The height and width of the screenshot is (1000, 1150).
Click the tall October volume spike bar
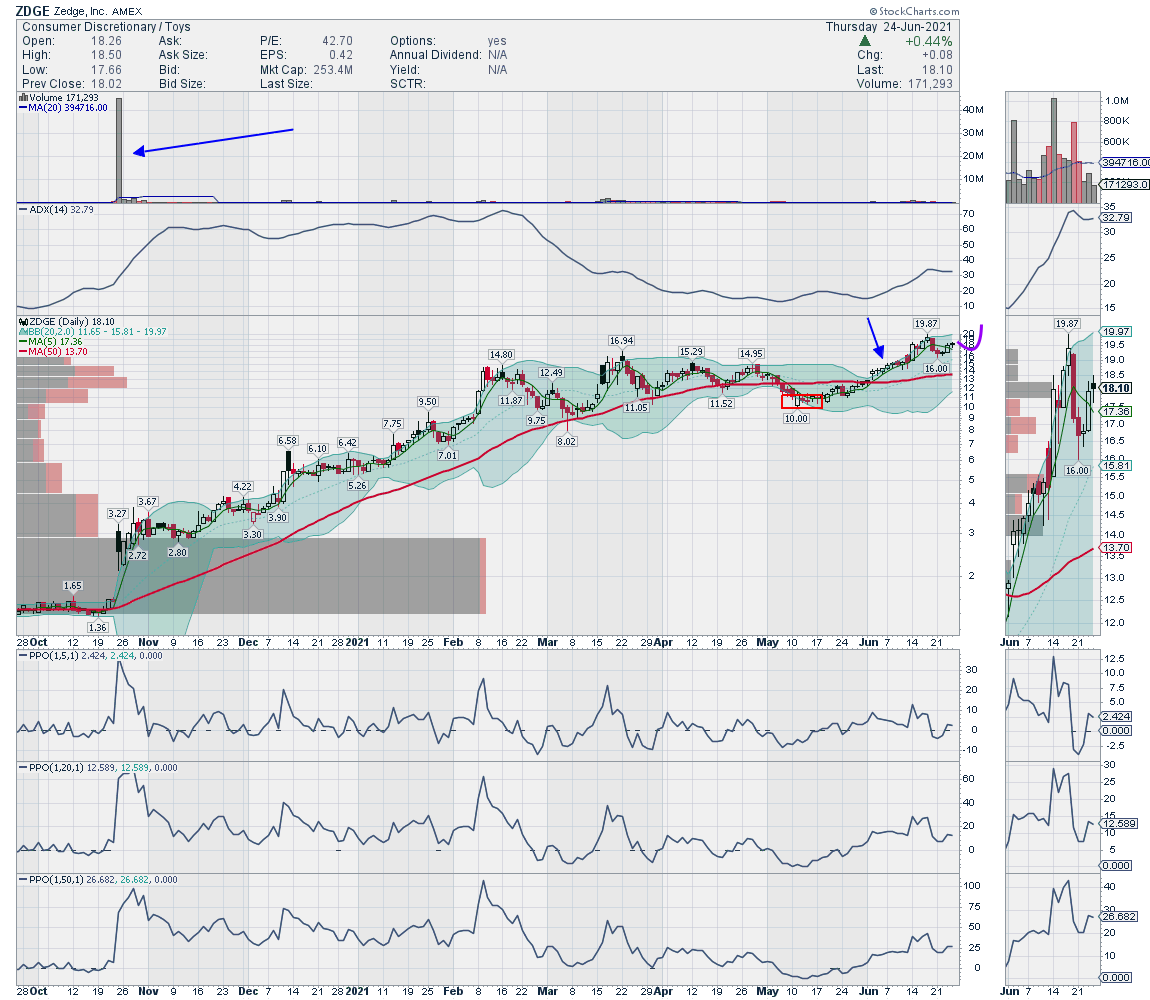coord(119,150)
